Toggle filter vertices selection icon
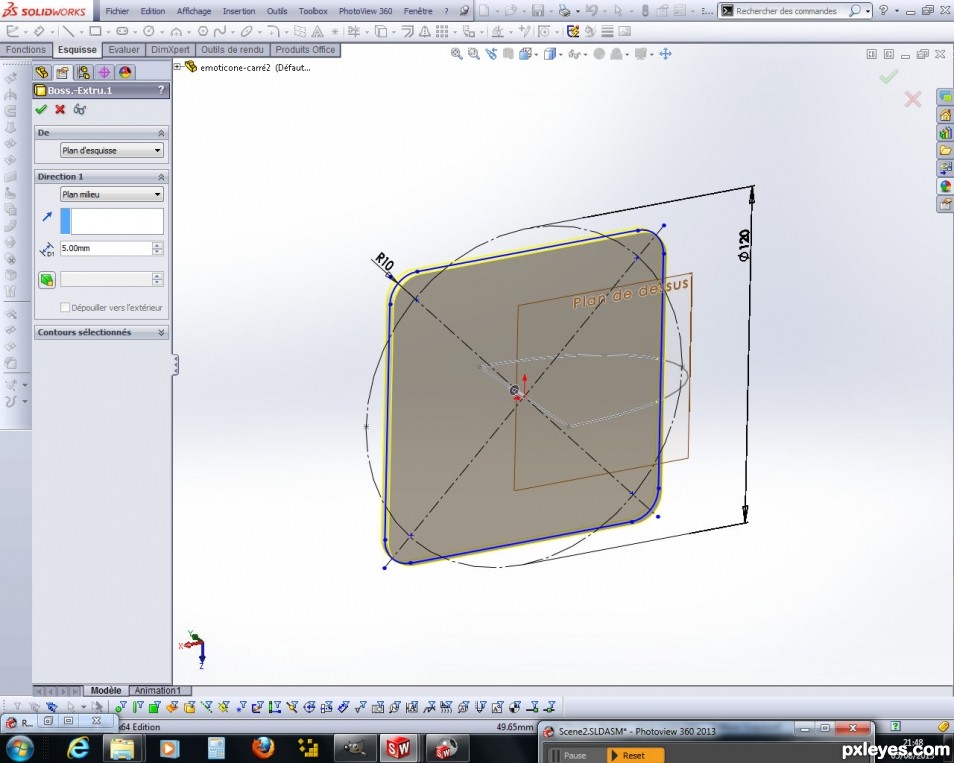 click(x=120, y=706)
